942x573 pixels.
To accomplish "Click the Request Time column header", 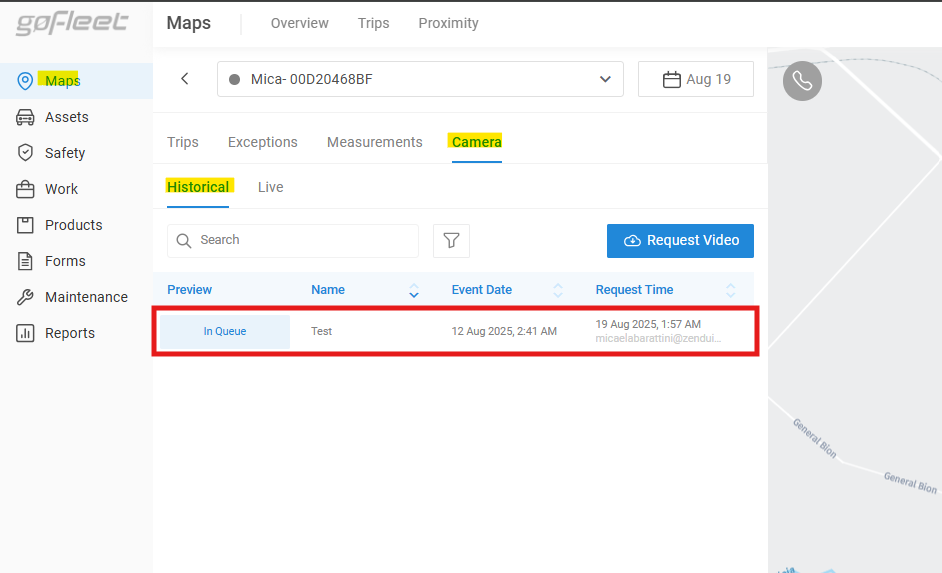I will point(634,290).
